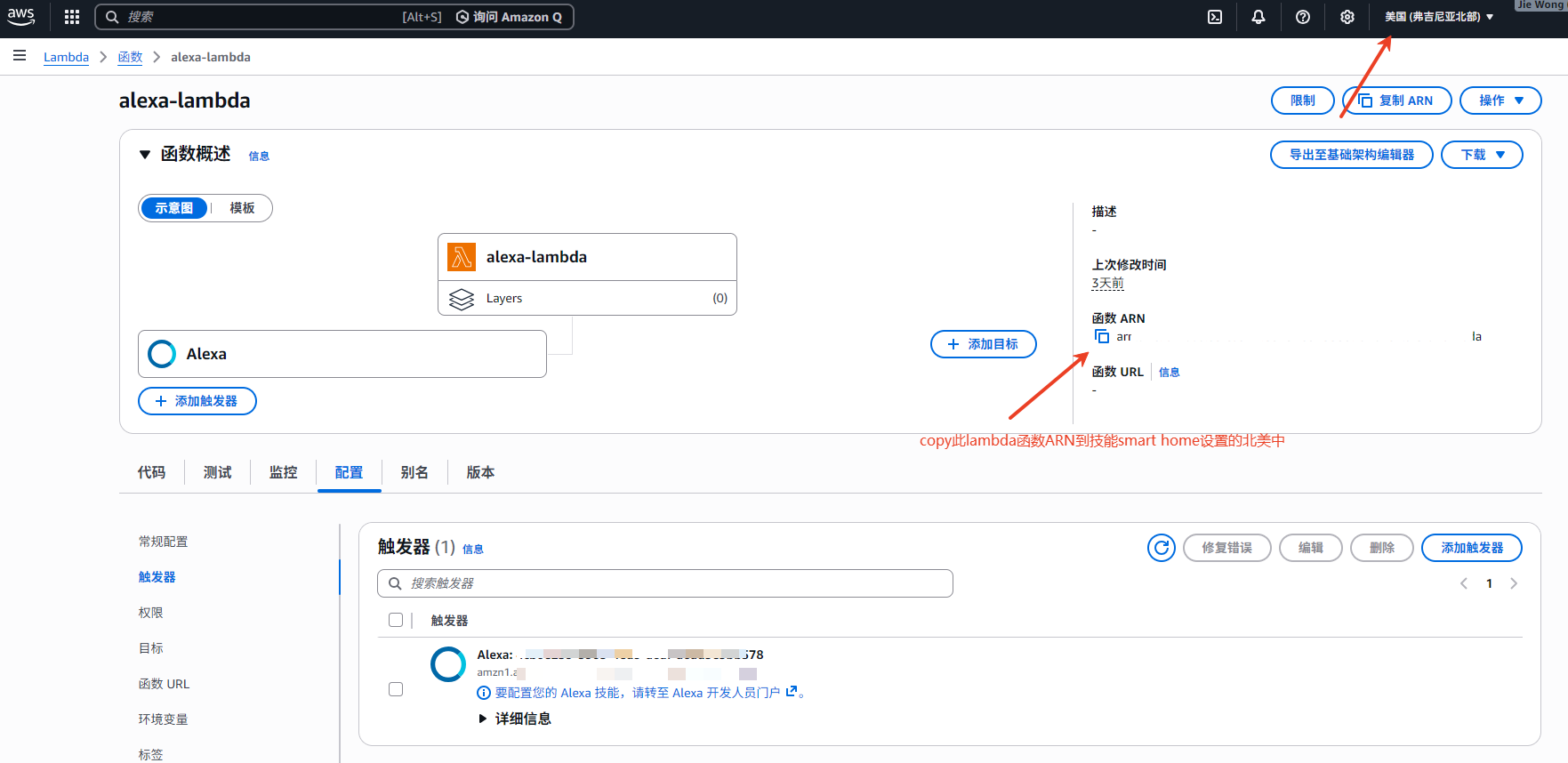Click the Alexa ring icon in trigger box
The height and width of the screenshot is (763, 1568).
[162, 354]
